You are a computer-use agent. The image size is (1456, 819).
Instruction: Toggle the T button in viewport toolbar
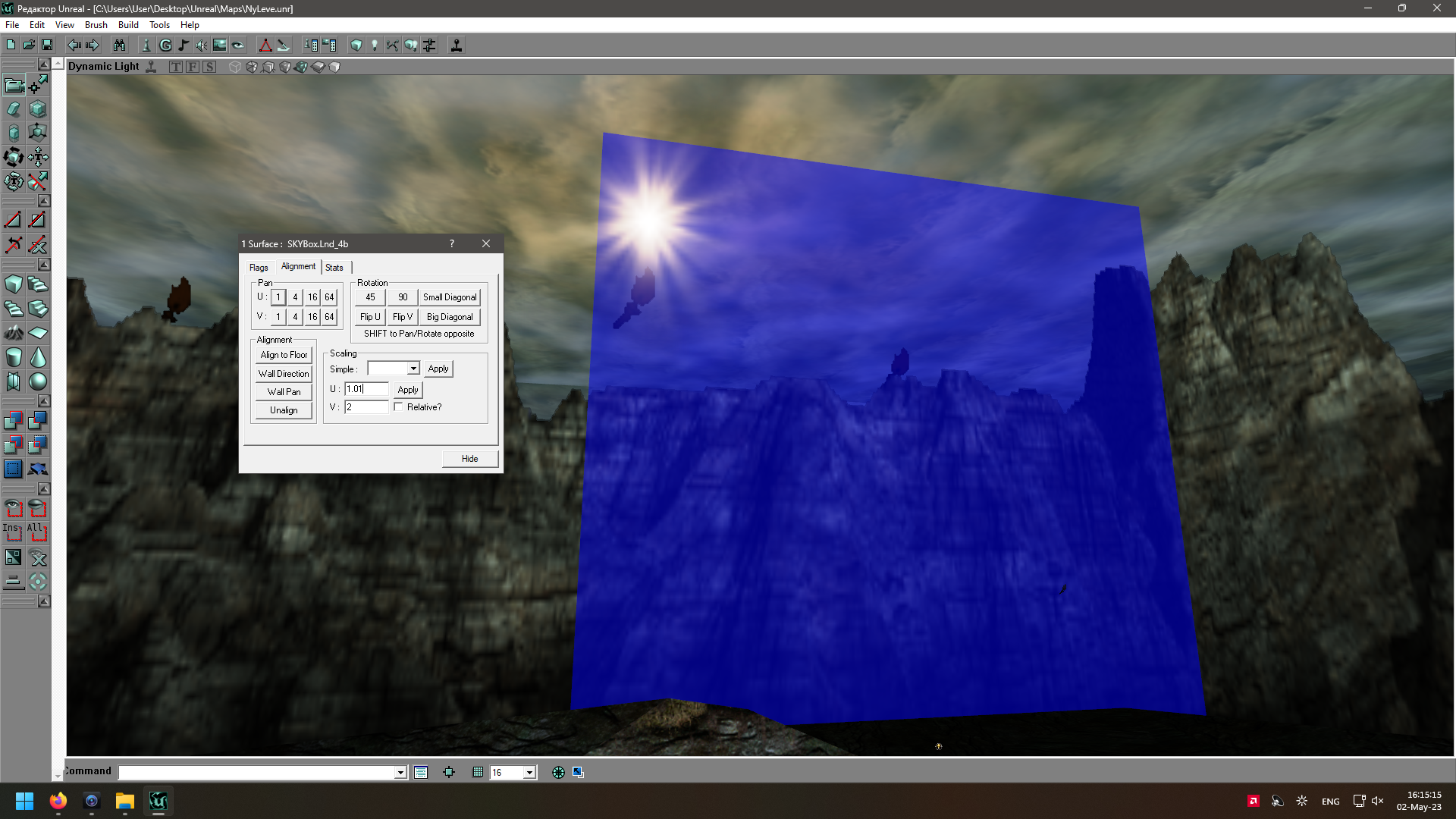pos(176,67)
